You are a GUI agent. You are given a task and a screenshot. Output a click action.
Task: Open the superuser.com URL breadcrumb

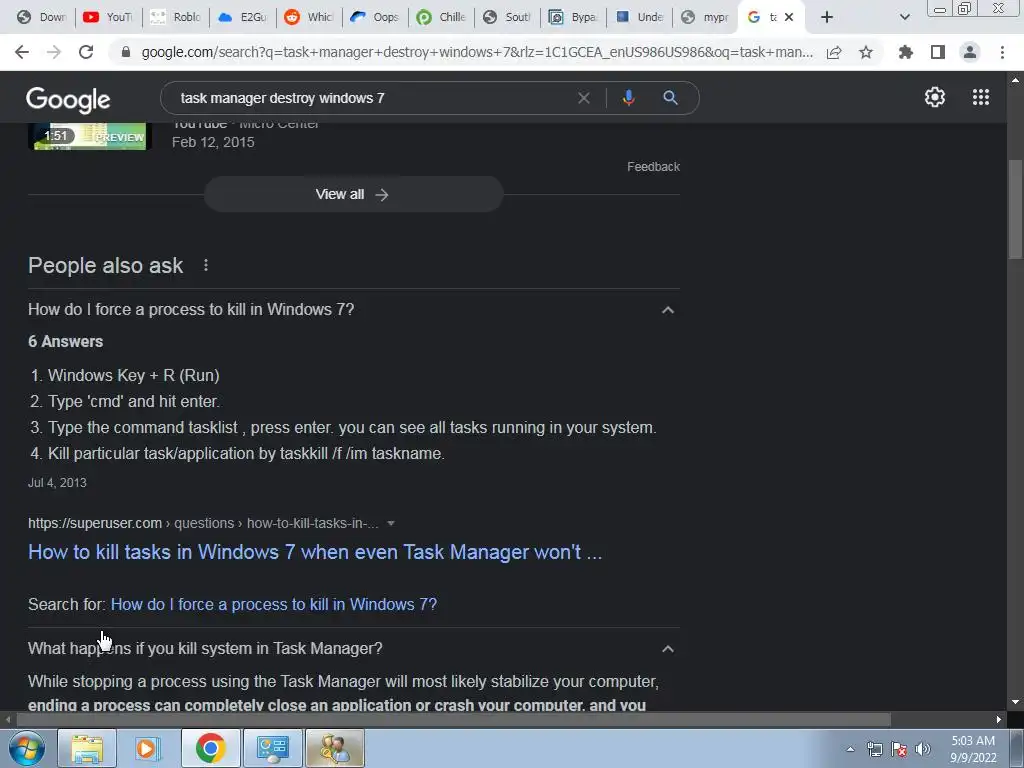point(203,523)
